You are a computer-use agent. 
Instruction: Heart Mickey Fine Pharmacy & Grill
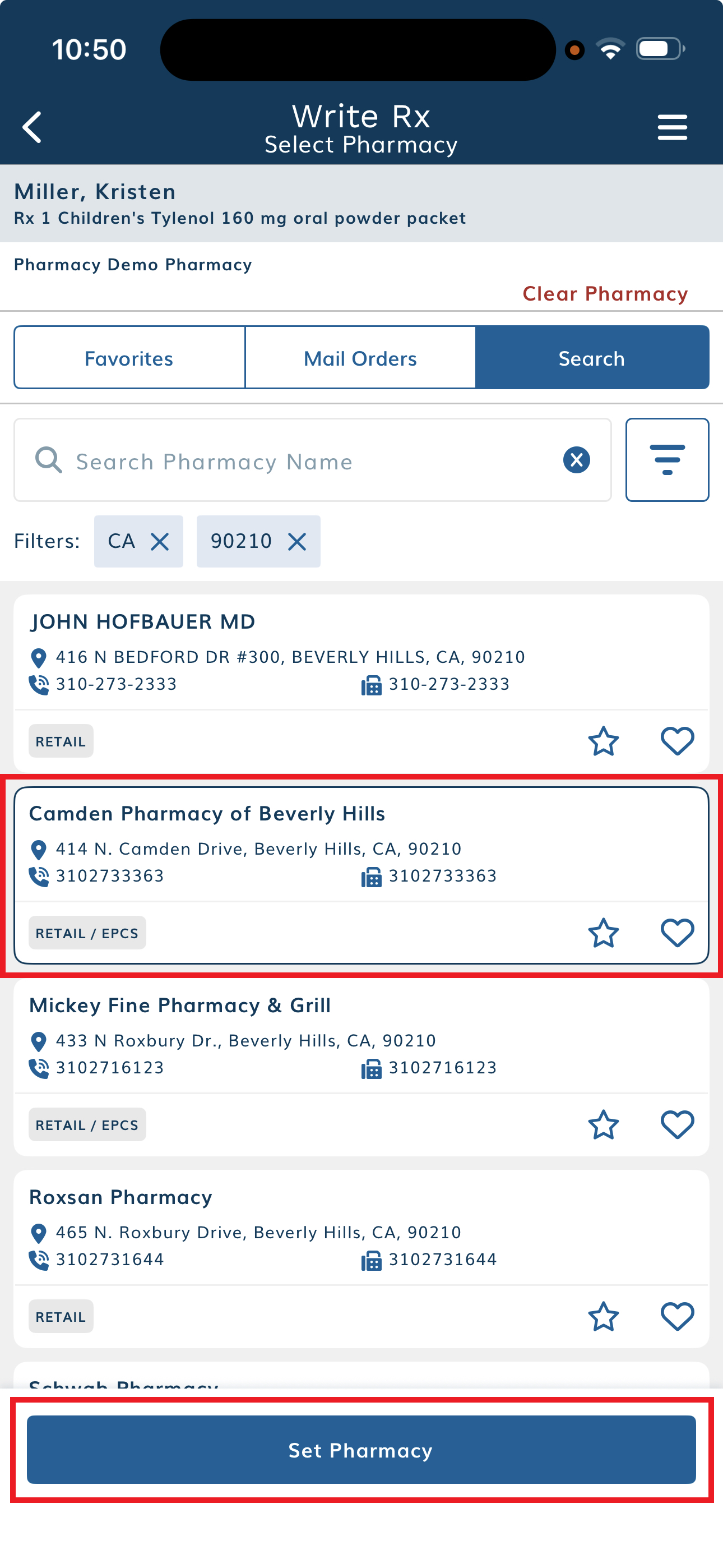676,1124
